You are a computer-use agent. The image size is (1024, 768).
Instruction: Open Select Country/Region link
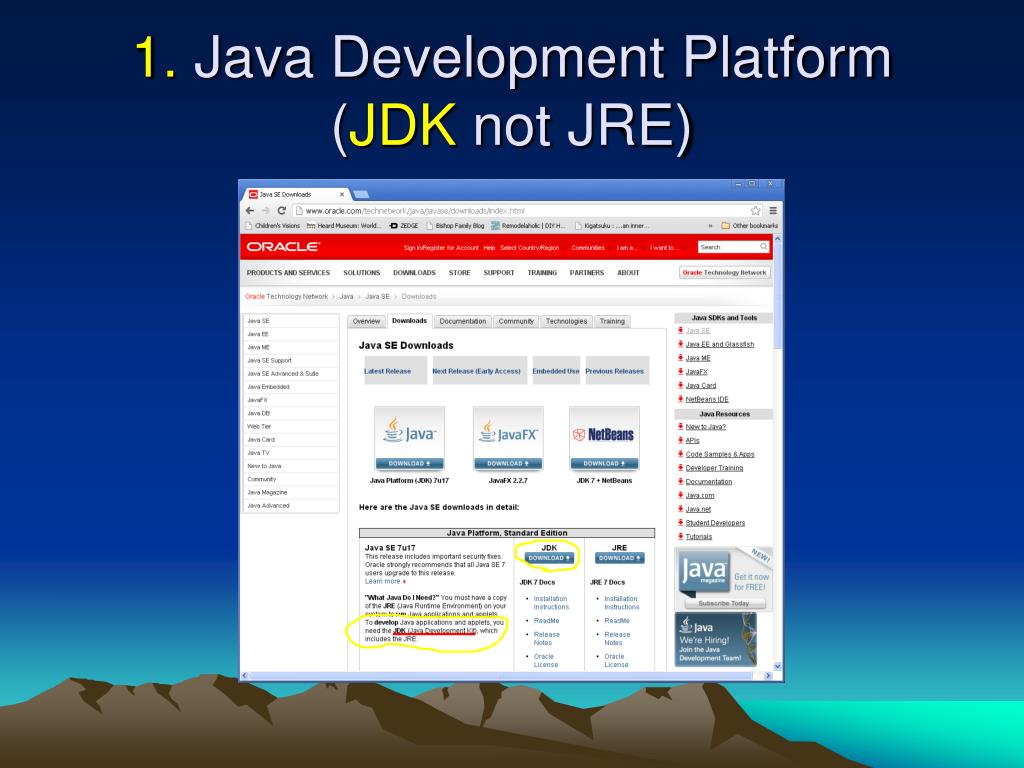(530, 248)
